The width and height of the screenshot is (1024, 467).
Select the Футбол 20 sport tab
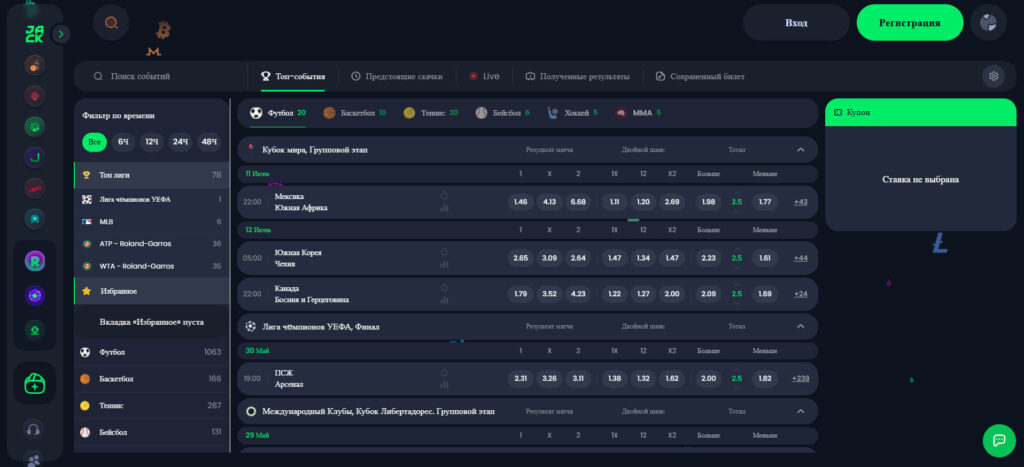click(278, 113)
